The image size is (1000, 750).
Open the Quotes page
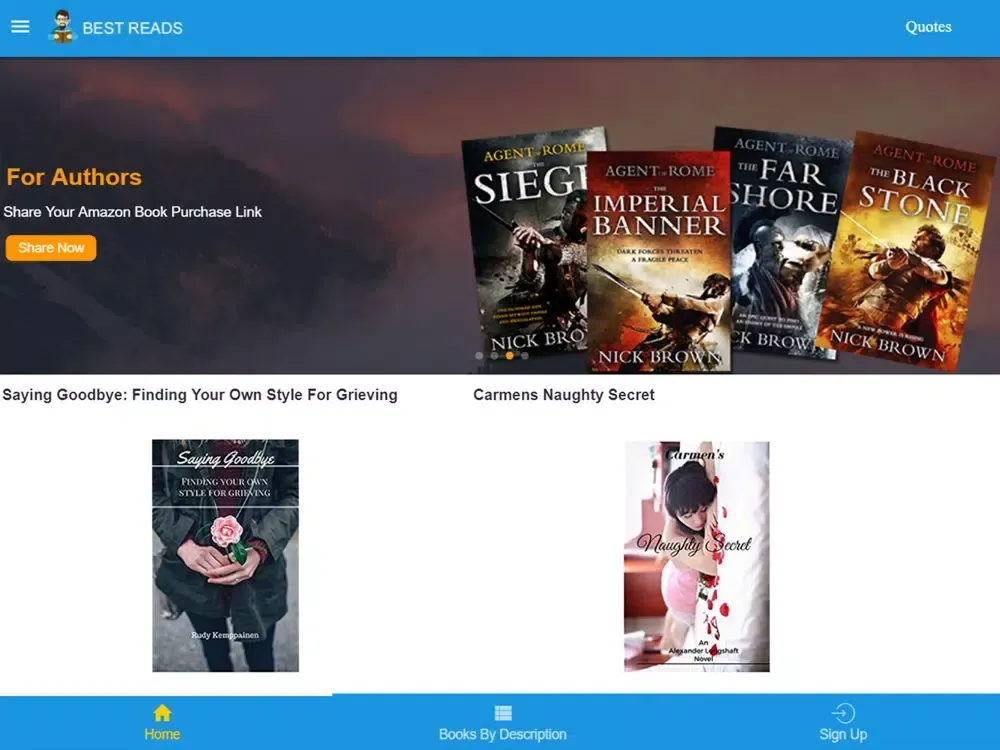point(928,27)
